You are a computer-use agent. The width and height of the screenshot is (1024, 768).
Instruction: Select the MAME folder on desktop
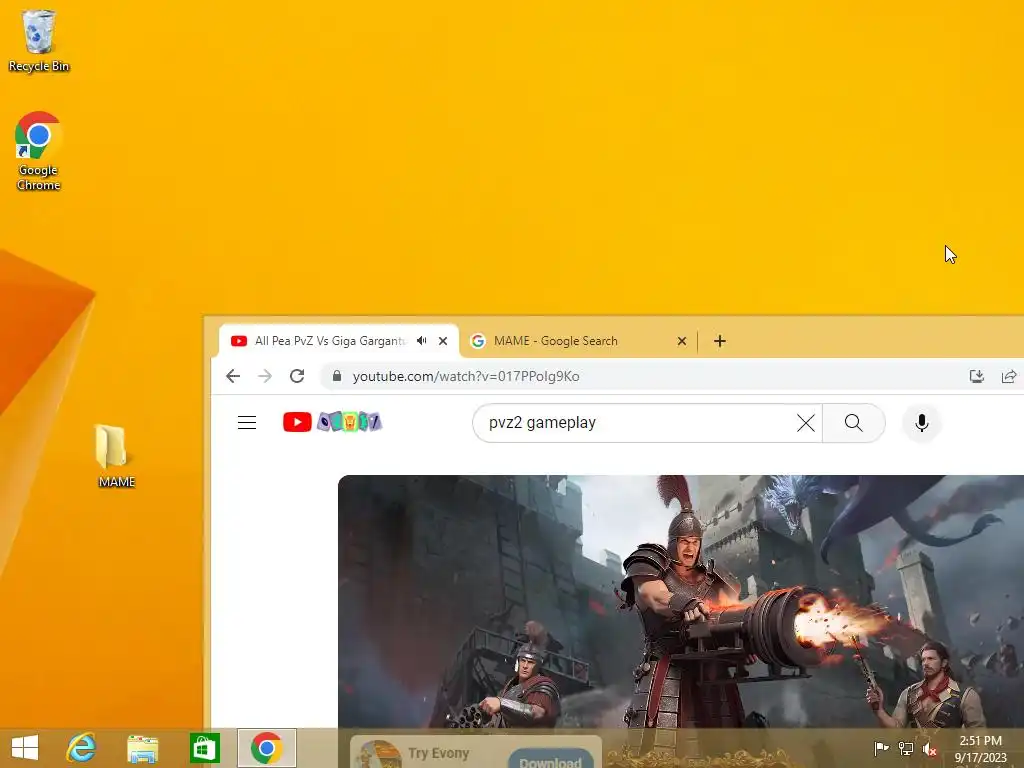click(116, 456)
